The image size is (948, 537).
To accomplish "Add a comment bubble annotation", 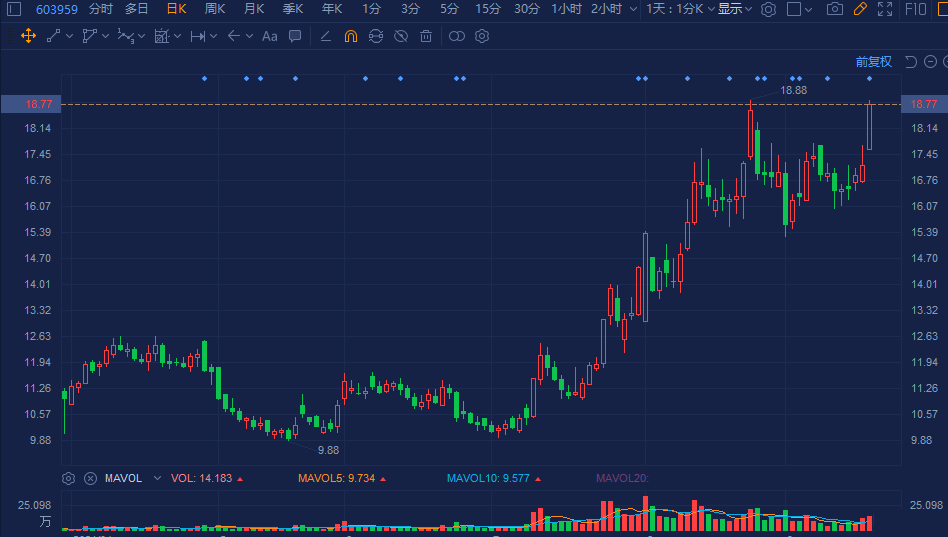I will coord(295,36).
